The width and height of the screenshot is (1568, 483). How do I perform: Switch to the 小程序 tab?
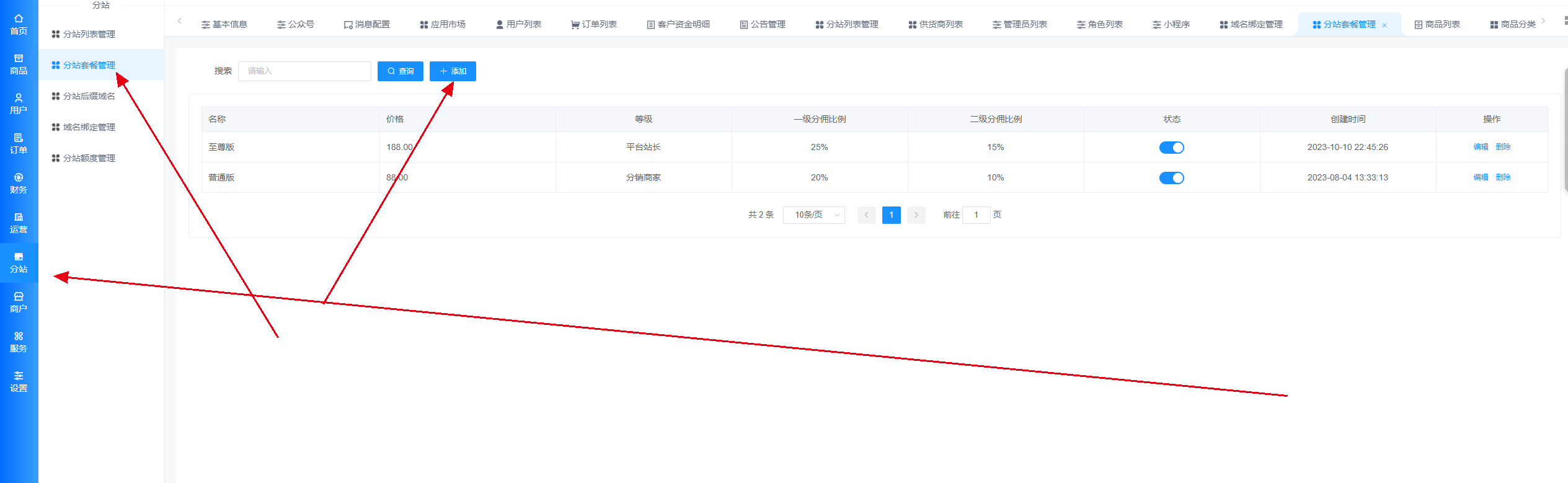click(x=1171, y=24)
